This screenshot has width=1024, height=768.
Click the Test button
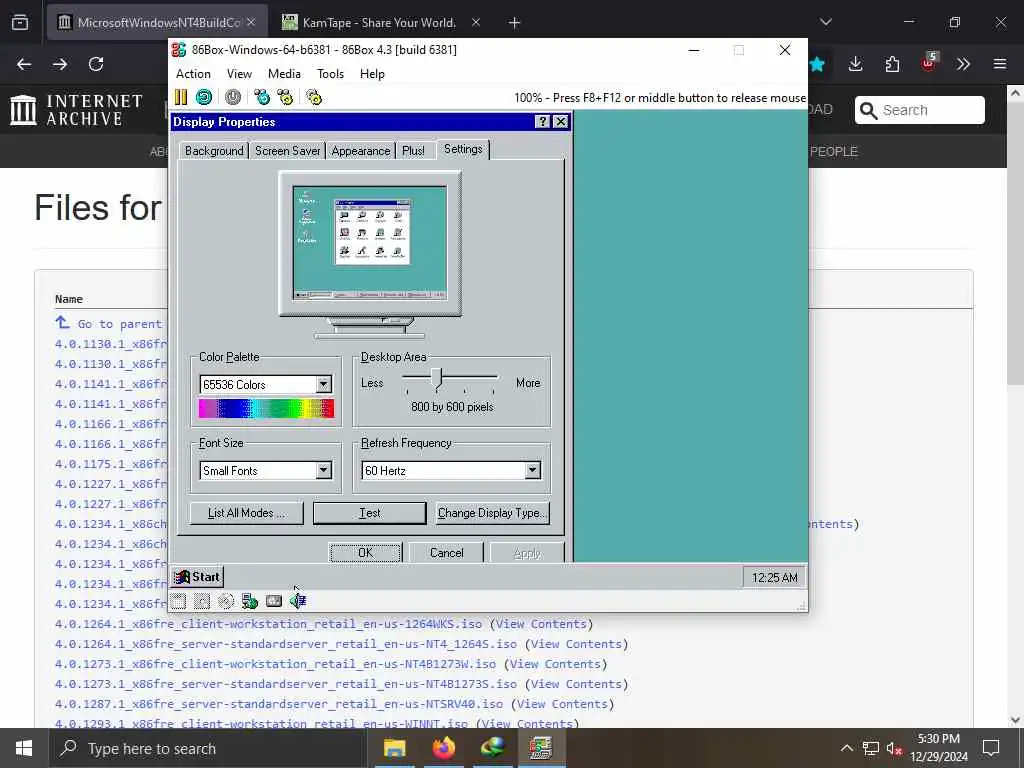coord(370,513)
